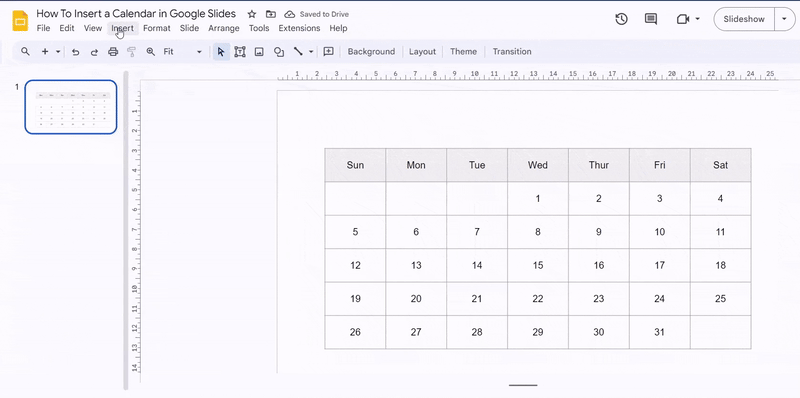Screen dimensions: 800x398
Task: Click the add comment icon
Action: click(329, 52)
